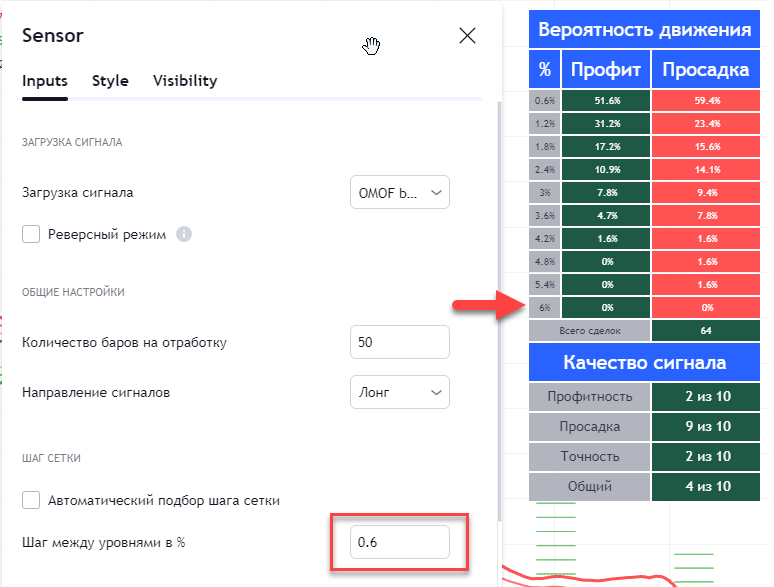774x587 pixels.
Task: Click the Количество баров на отработку field
Action: click(400, 342)
